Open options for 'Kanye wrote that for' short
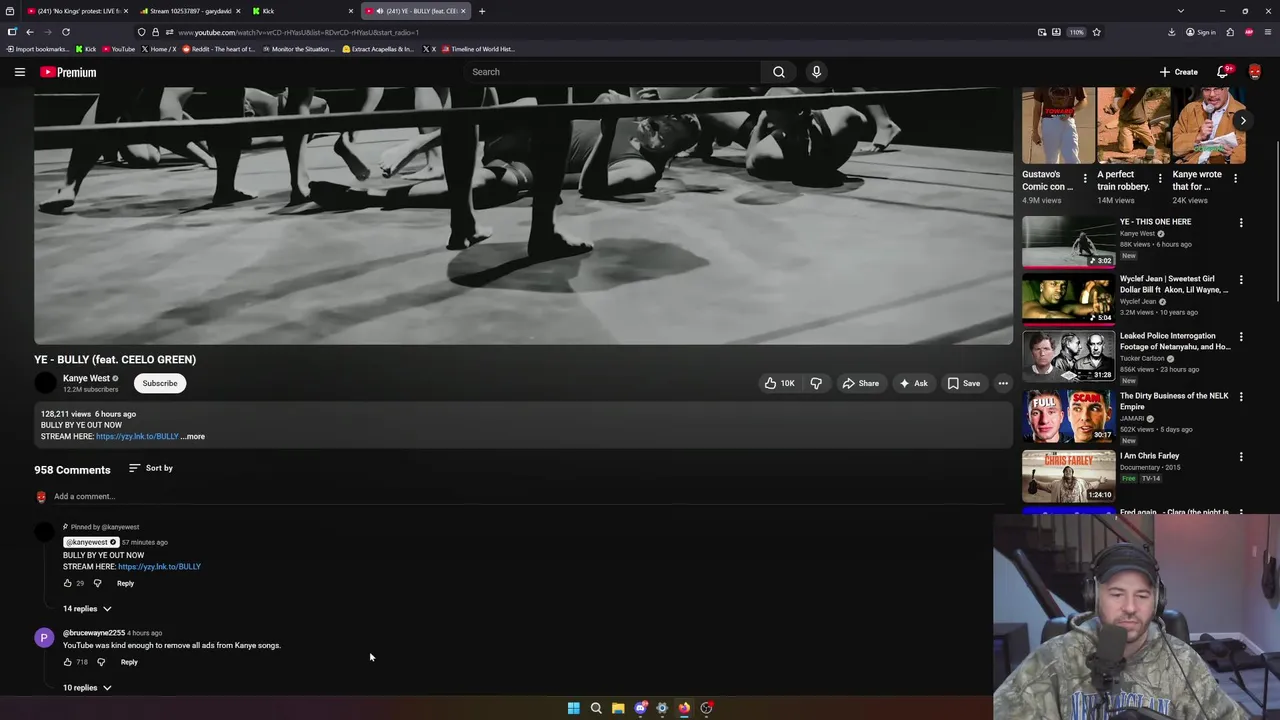This screenshot has width=1280, height=720. 1235,179
